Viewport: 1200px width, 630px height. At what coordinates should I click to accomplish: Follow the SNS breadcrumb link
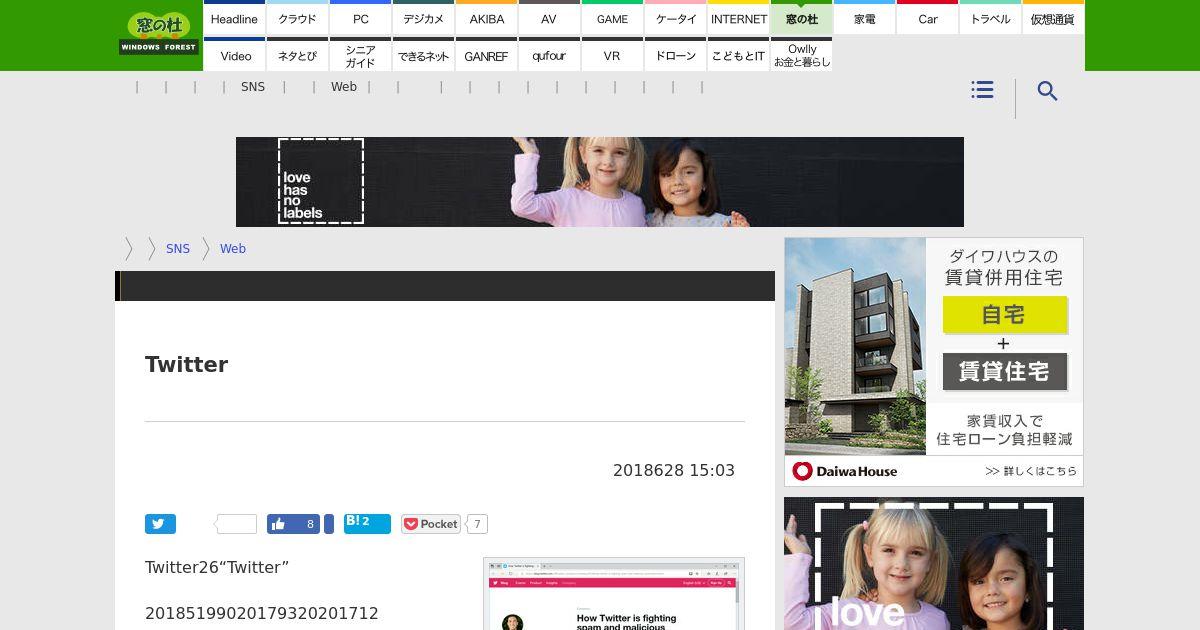click(x=178, y=249)
